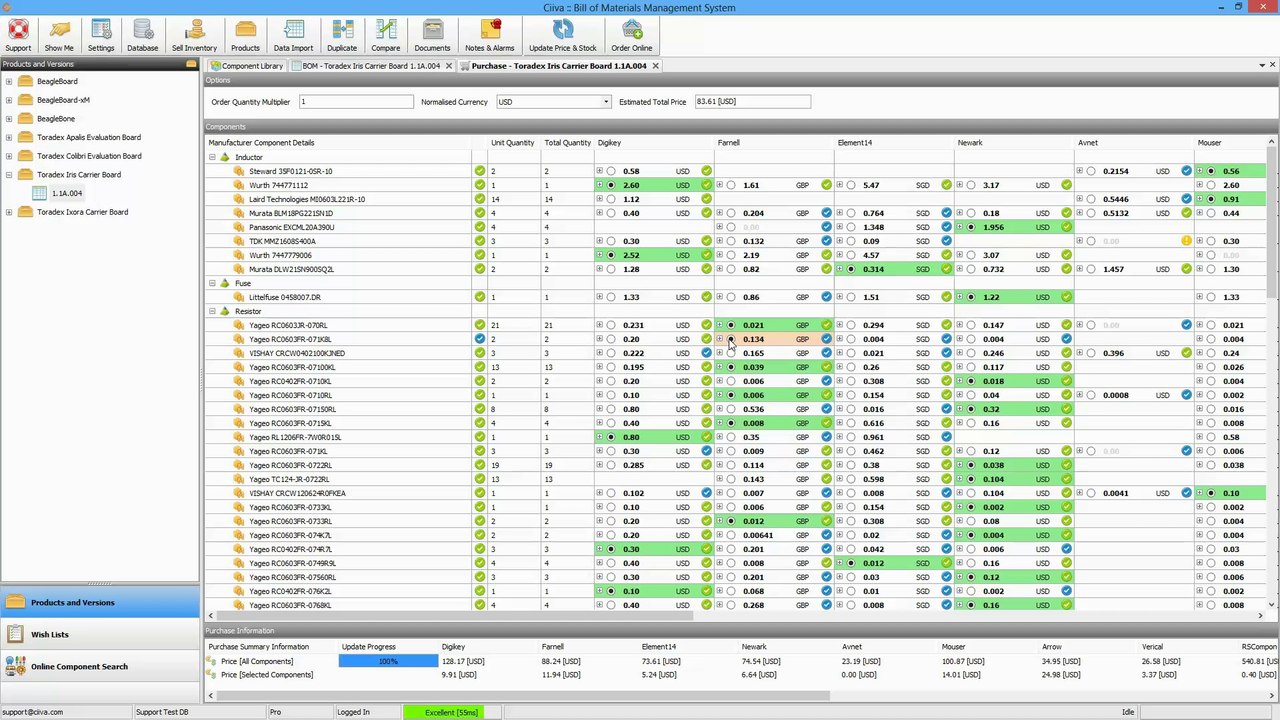This screenshot has height=720, width=1280.
Task: Close the BOM Toradex Iris tab
Action: [449, 66]
